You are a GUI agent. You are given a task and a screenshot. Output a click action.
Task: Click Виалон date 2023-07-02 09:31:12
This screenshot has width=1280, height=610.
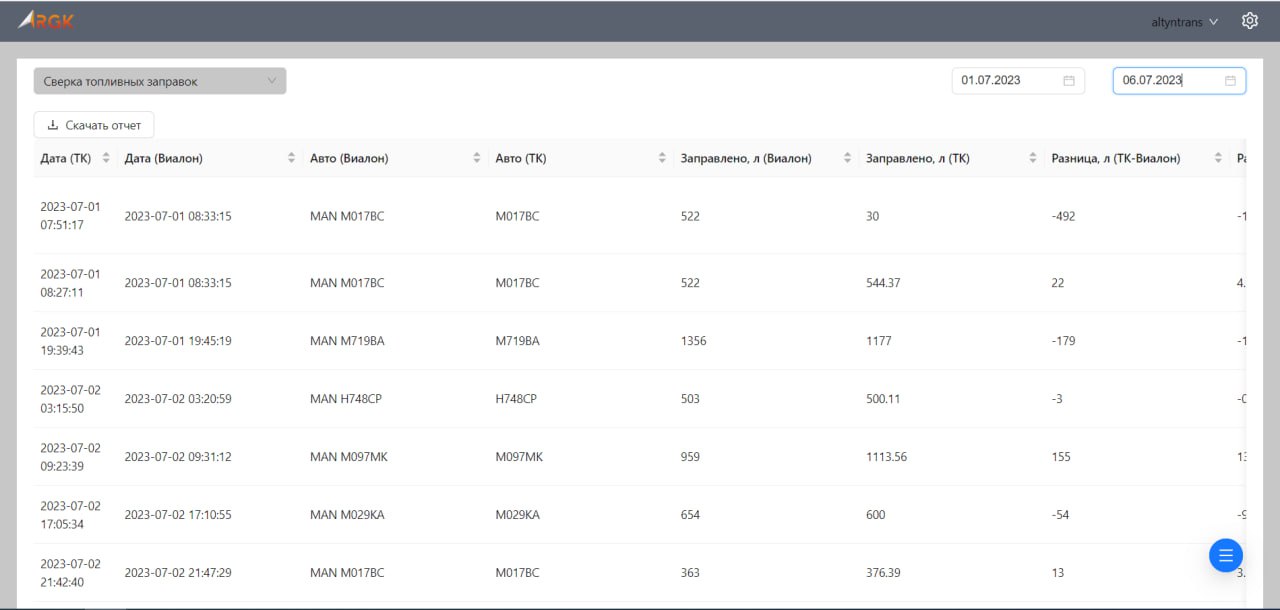[x=178, y=457]
